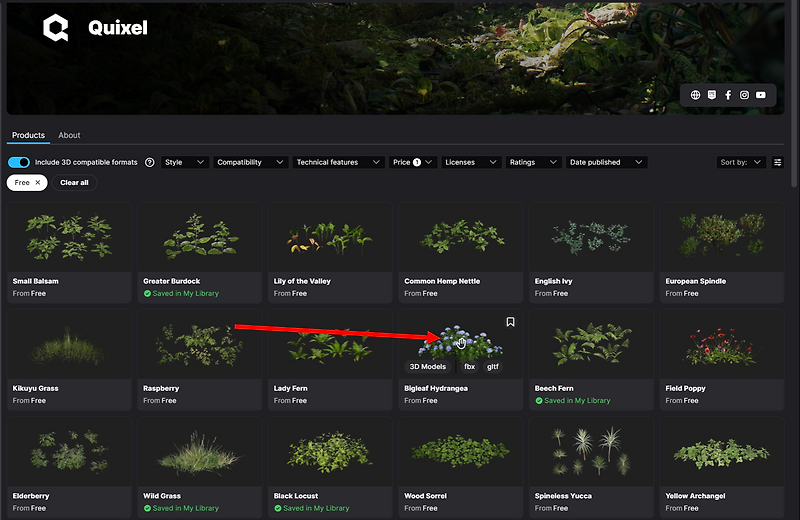Open the Spineless Yucca thumbnail
The width and height of the screenshot is (800, 520).
(x=591, y=451)
